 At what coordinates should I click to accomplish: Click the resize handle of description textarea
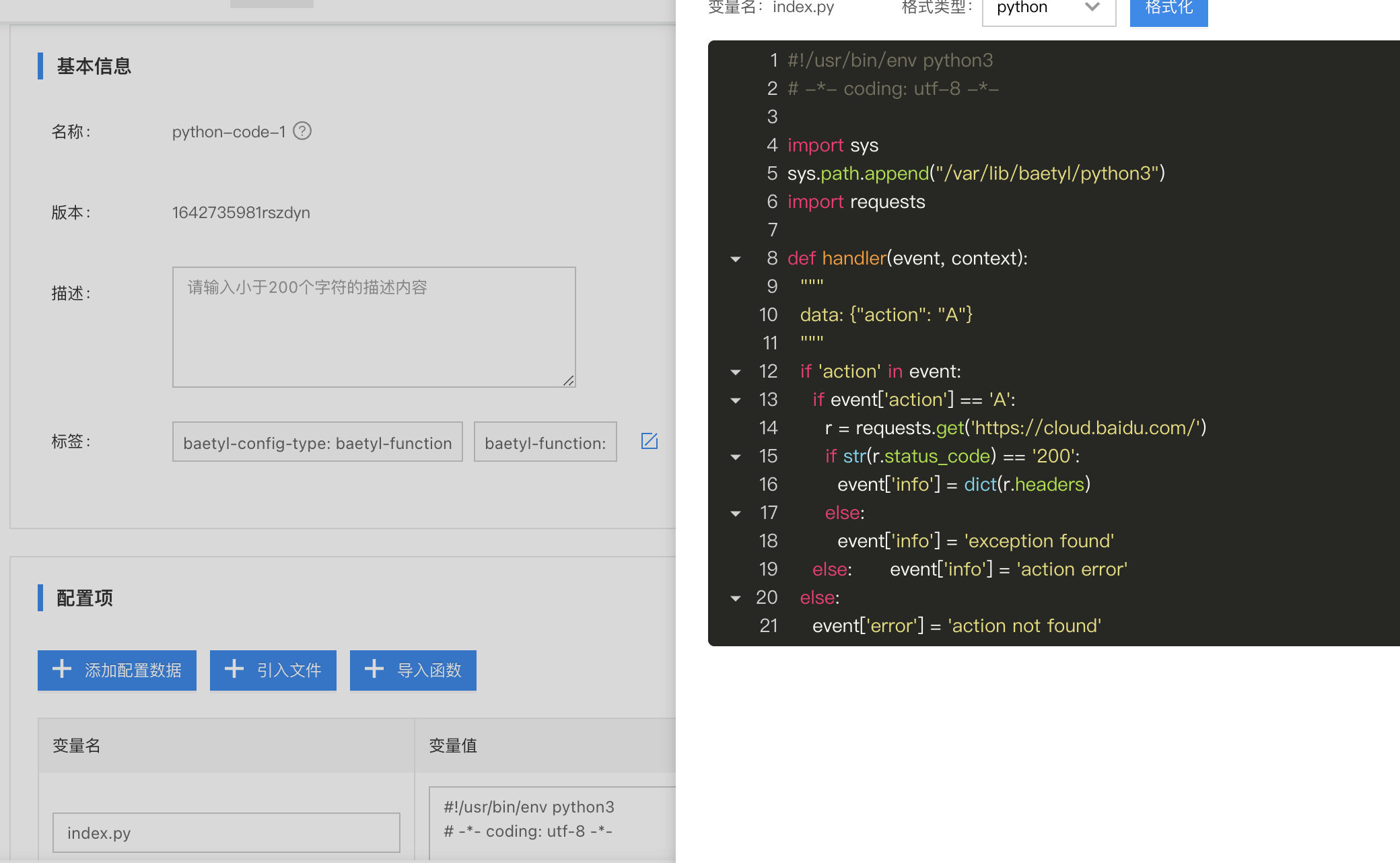(569, 380)
